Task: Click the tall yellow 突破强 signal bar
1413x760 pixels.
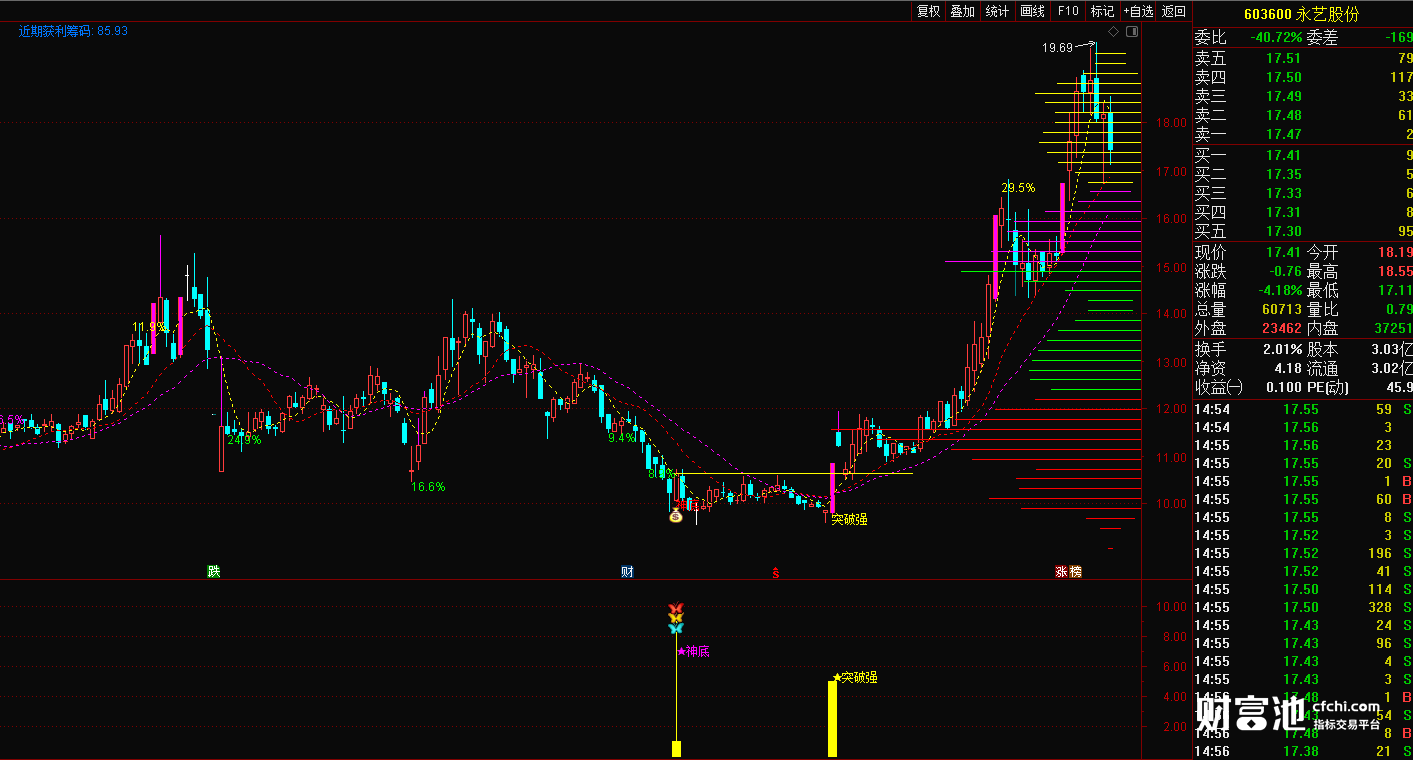Action: 832,719
